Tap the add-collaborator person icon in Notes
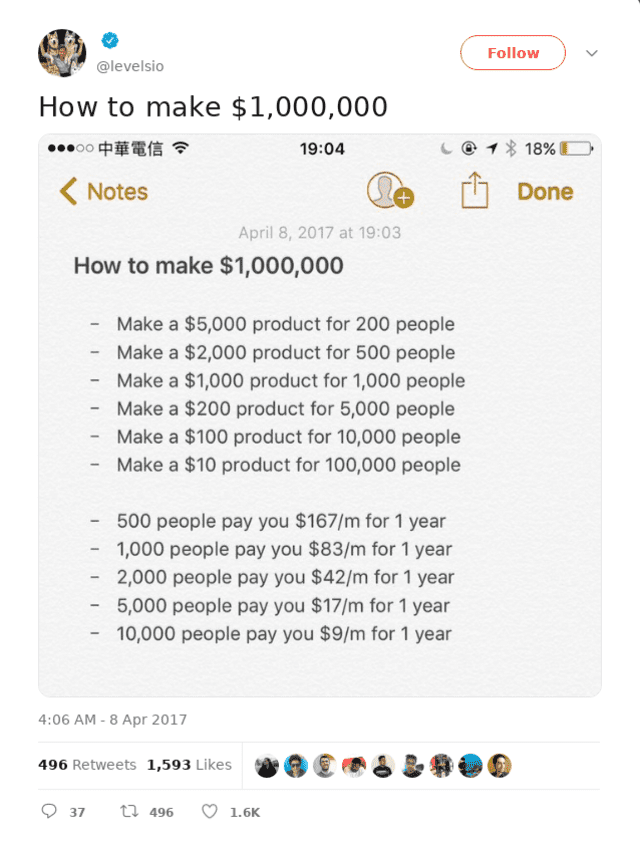Viewport: 640px width, 851px height. click(x=388, y=194)
